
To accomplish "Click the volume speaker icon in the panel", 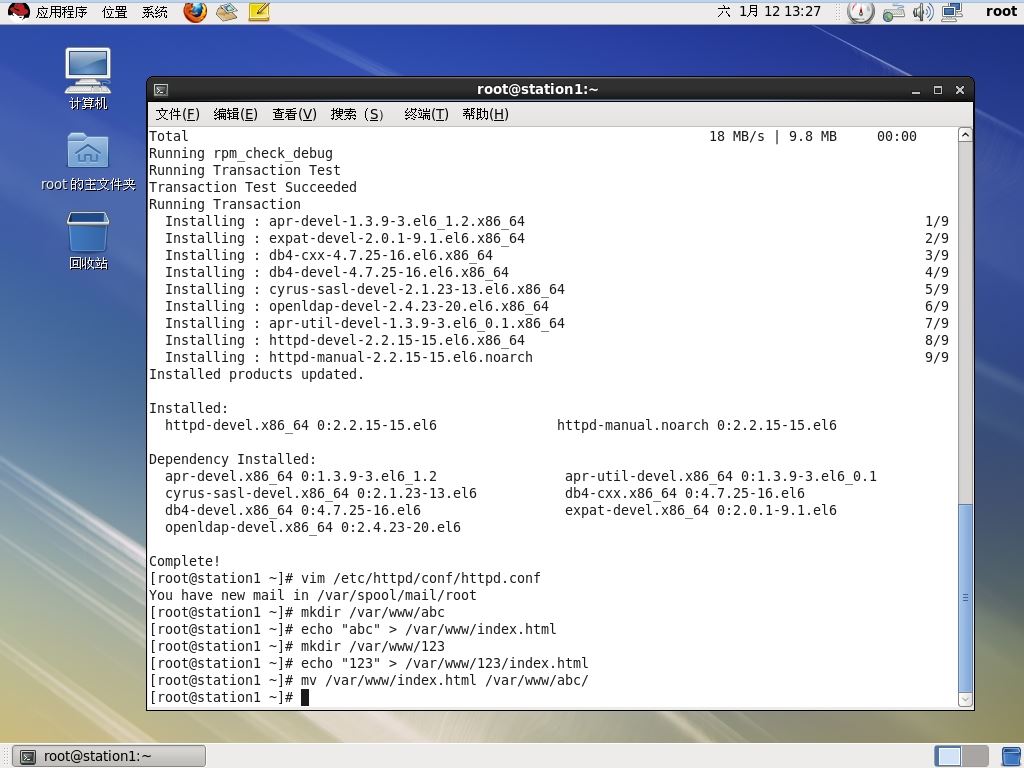I will click(x=923, y=12).
